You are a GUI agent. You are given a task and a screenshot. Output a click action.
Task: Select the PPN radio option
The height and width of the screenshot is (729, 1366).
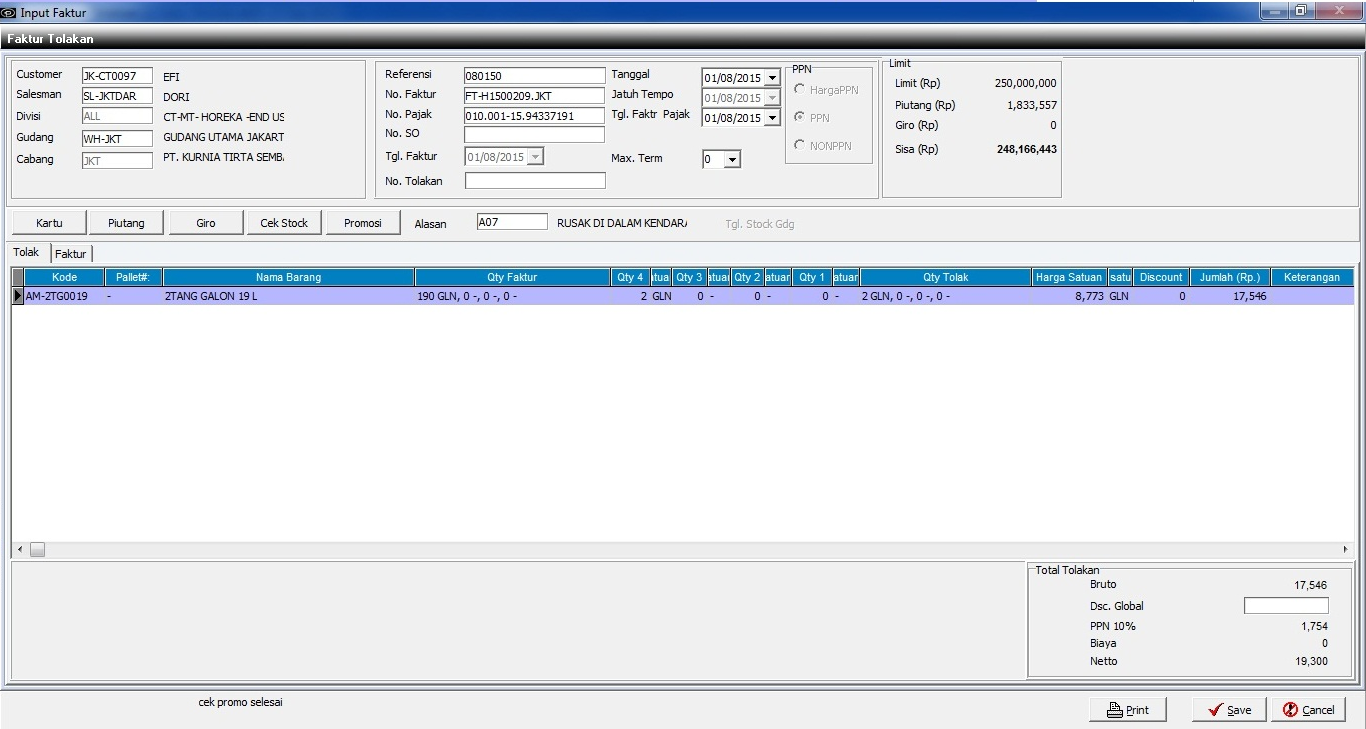tap(800, 118)
